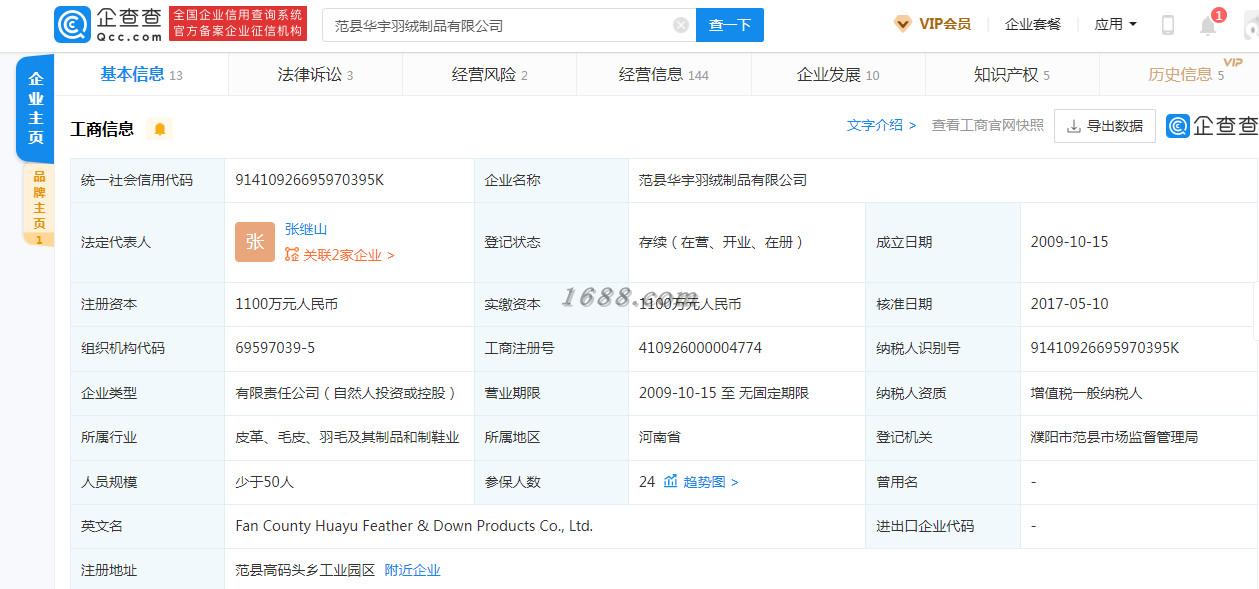
Task: Search with the 查一下 button
Action: click(x=730, y=25)
